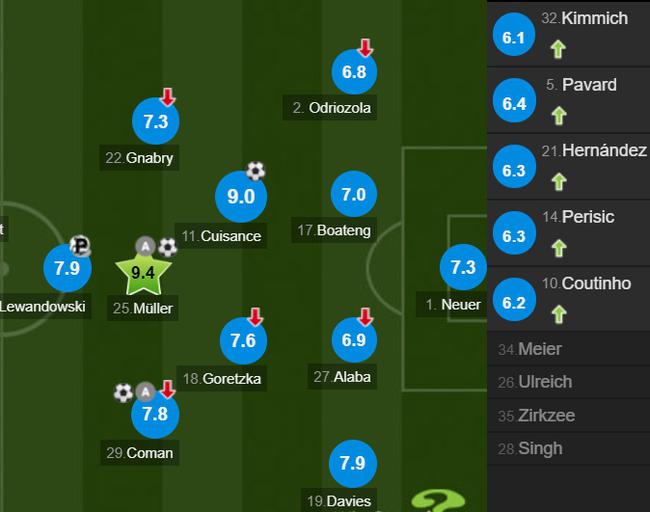The image size is (650, 512).
Task: Click the red substitution arrow on Odriozola
Action: coord(365,48)
